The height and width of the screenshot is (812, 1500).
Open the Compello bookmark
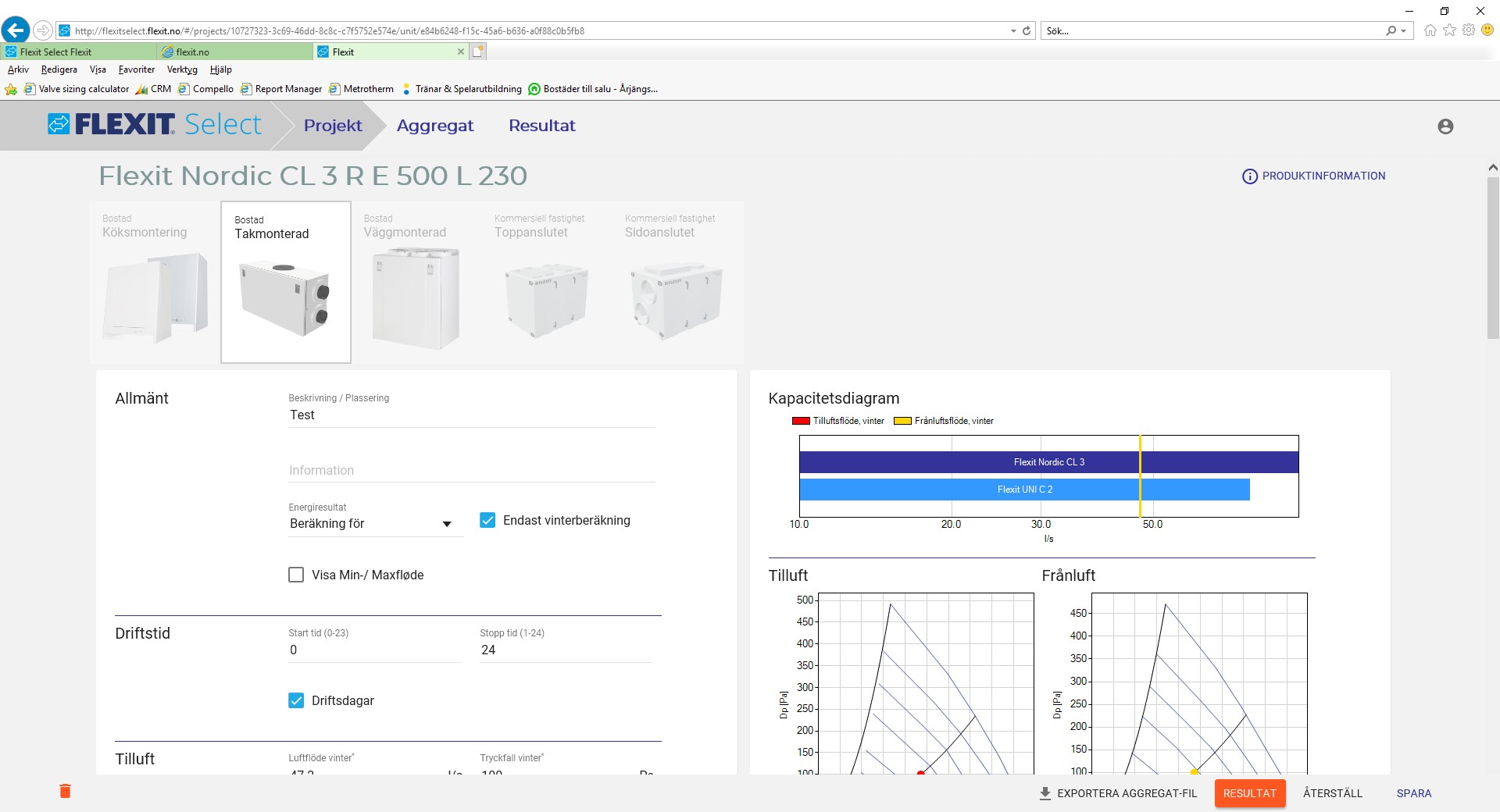(x=205, y=89)
